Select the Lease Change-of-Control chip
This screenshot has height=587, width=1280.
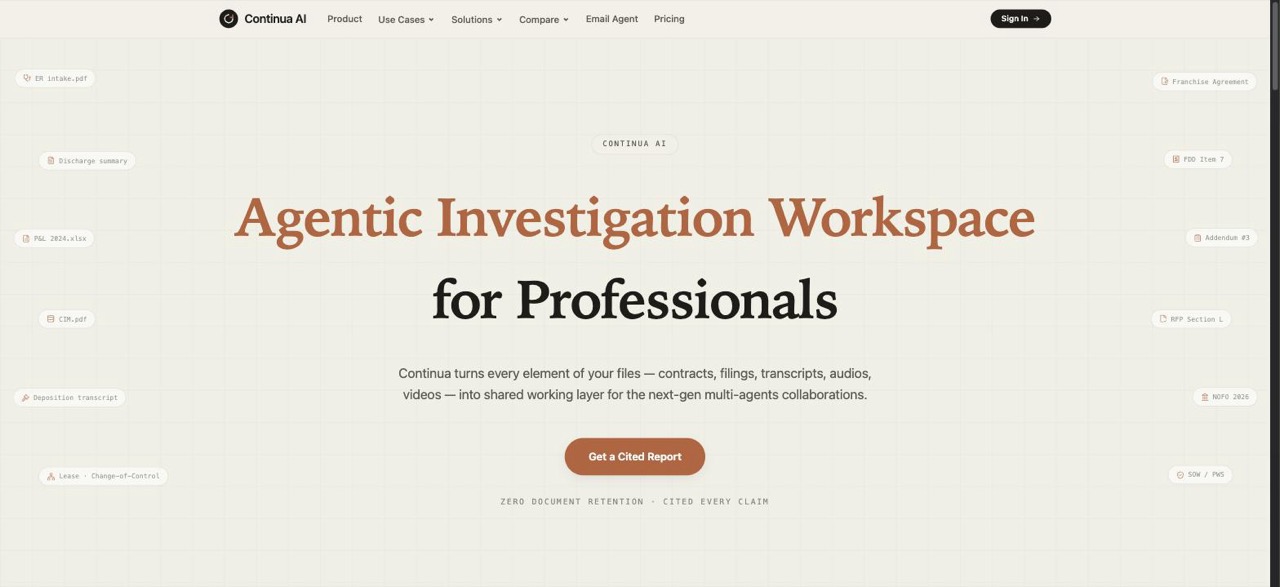(103, 476)
